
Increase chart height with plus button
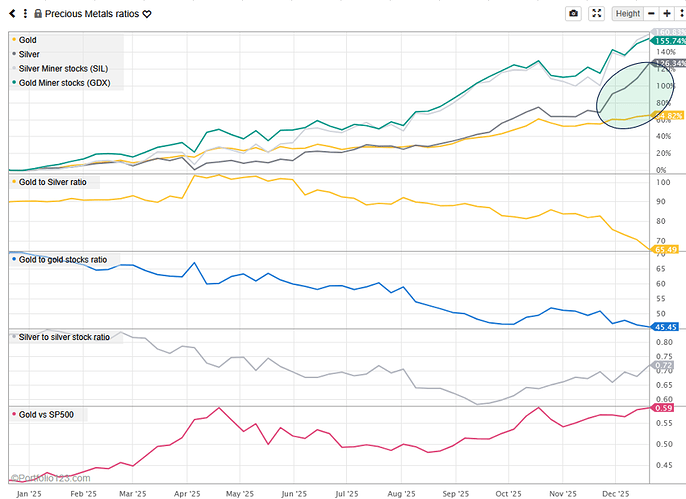click(x=666, y=14)
